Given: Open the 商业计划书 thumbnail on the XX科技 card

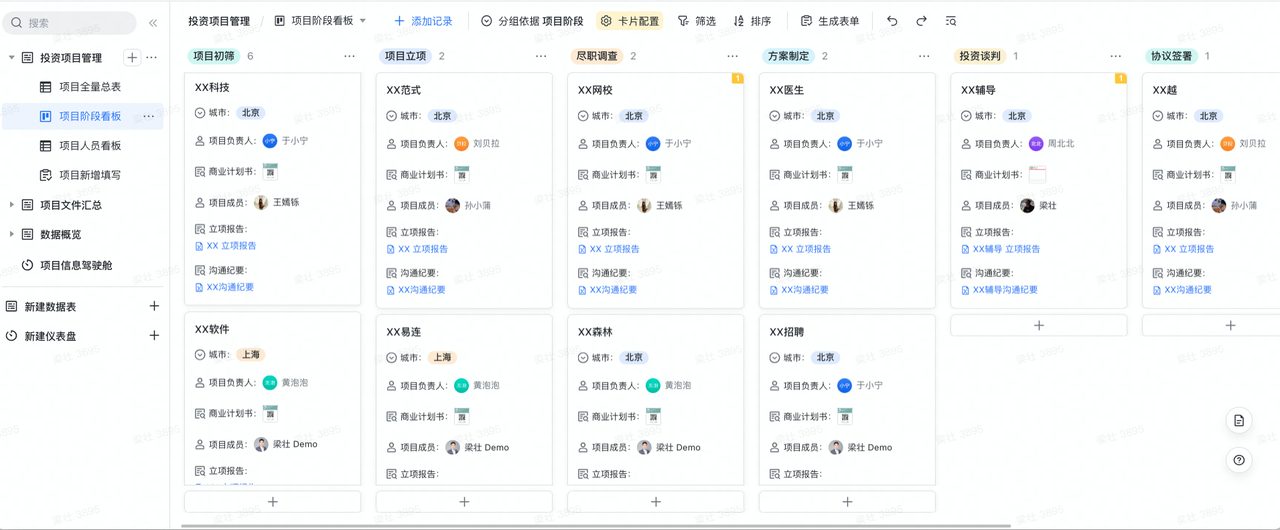Looking at the screenshot, I should tap(270, 171).
